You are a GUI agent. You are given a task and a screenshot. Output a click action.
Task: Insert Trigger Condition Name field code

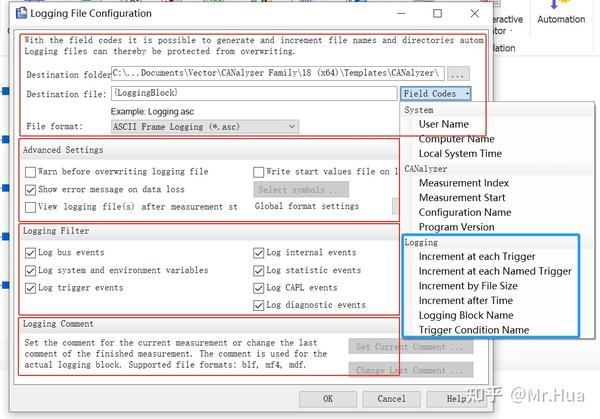(474, 330)
